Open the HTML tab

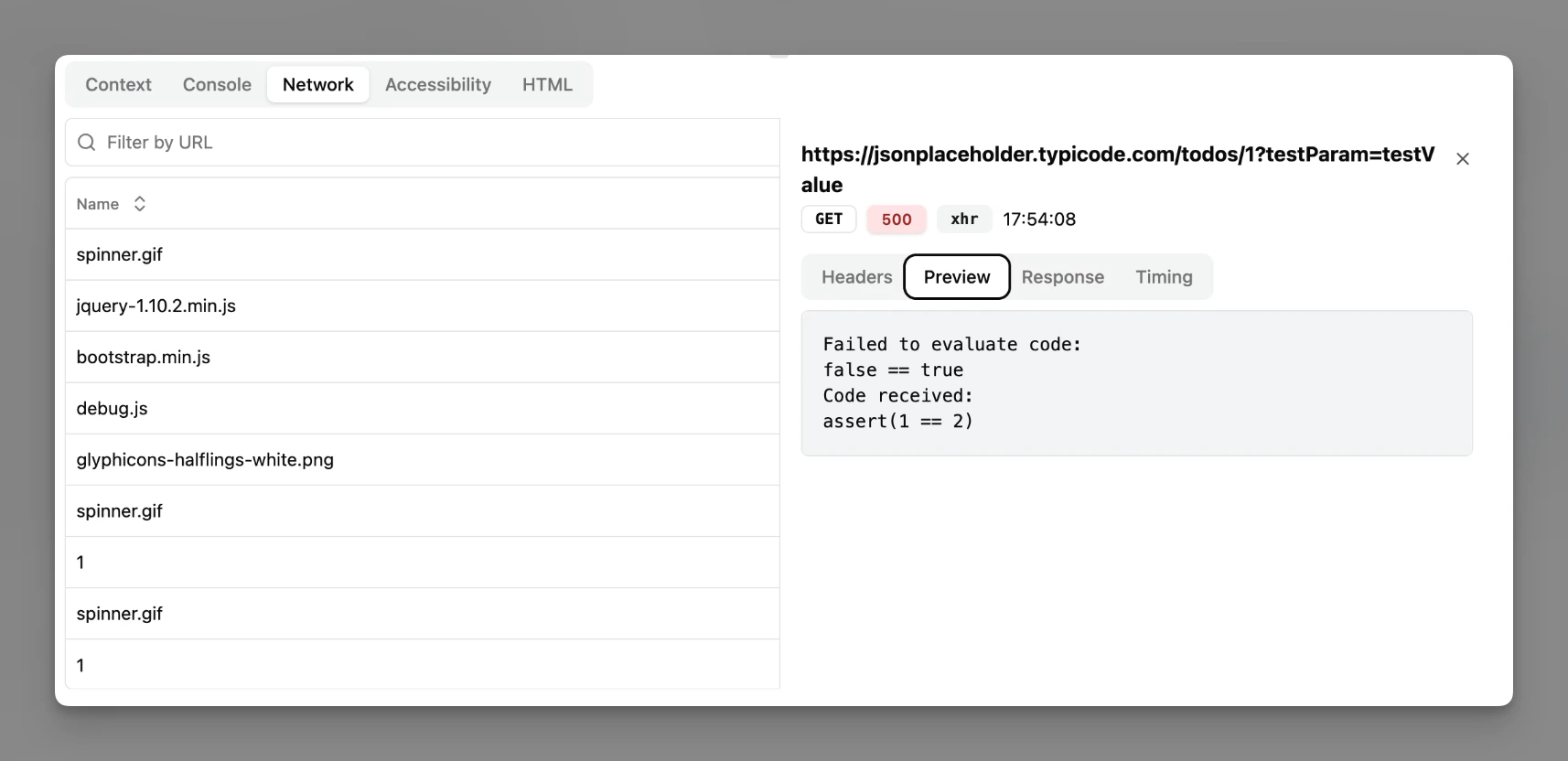(547, 84)
